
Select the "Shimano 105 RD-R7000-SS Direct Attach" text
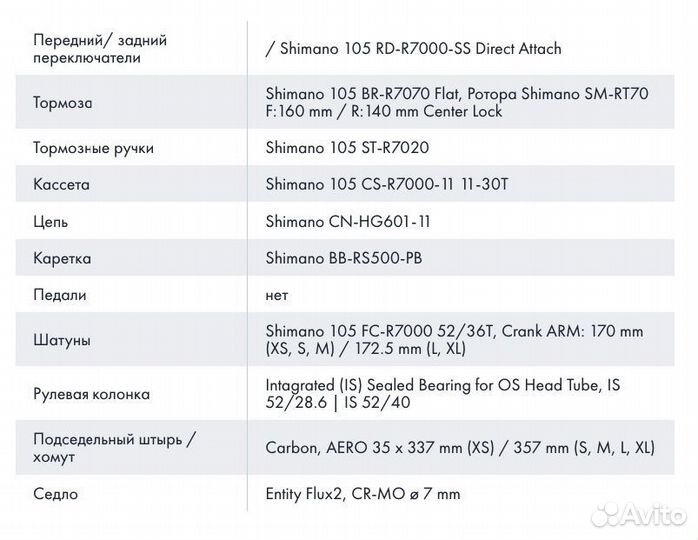(418, 48)
